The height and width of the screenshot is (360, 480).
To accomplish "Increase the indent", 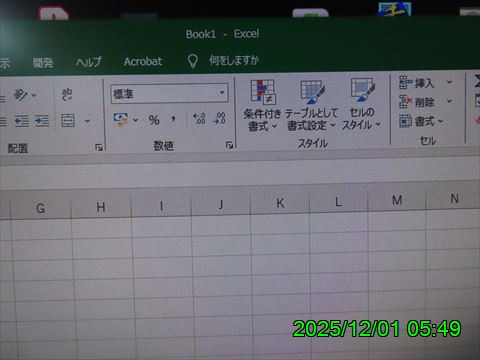I will (x=42, y=121).
